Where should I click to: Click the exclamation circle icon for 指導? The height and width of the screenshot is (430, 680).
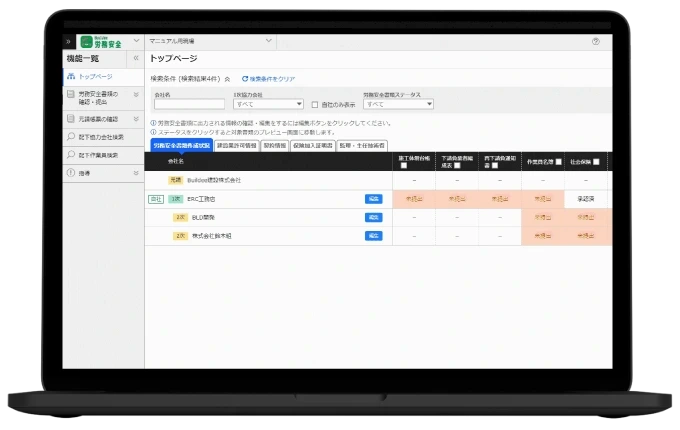71,173
